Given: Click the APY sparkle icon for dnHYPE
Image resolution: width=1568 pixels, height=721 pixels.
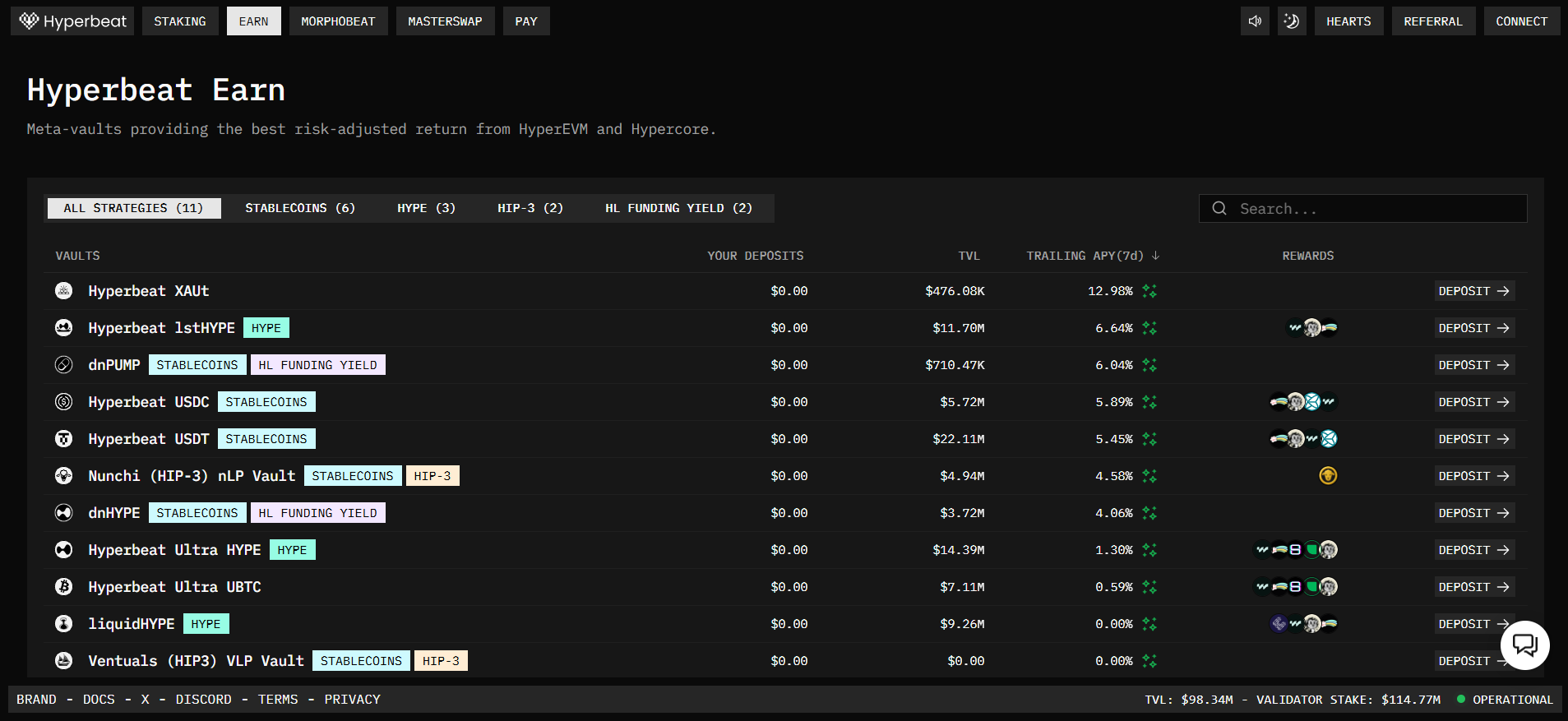Looking at the screenshot, I should click(1149, 513).
